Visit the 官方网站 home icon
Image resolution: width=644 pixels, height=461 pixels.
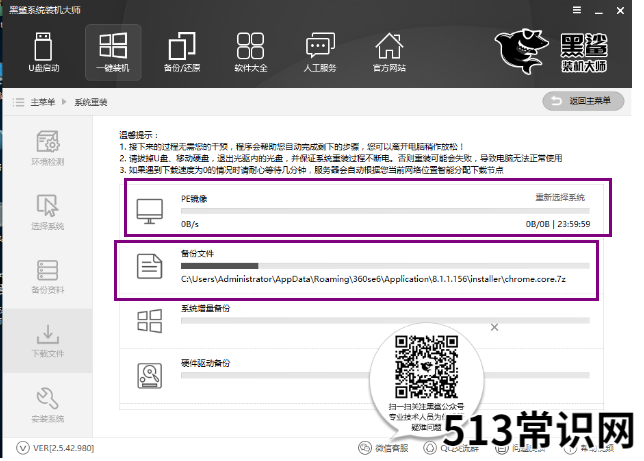(x=389, y=46)
